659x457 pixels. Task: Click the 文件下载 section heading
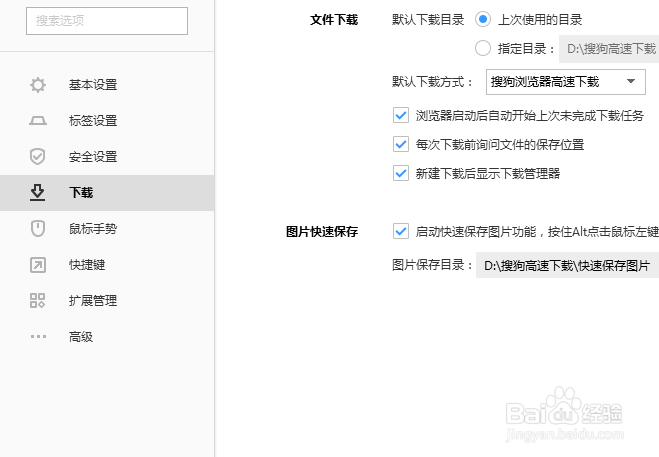[x=334, y=20]
